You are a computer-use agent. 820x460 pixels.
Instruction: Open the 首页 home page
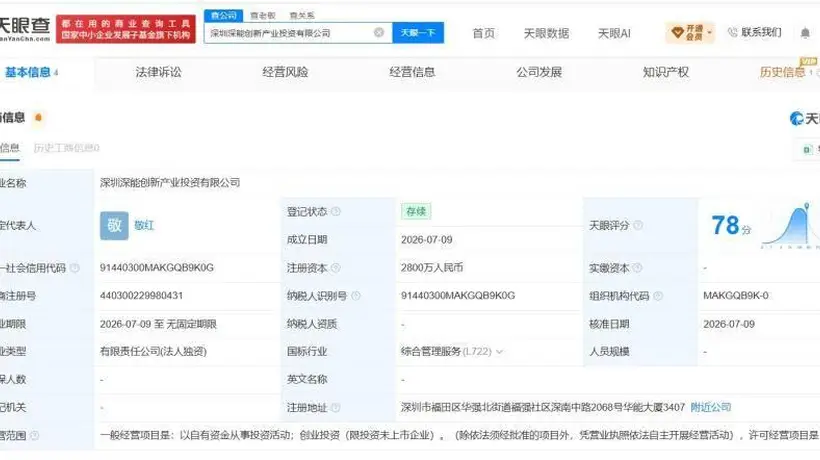click(x=483, y=33)
